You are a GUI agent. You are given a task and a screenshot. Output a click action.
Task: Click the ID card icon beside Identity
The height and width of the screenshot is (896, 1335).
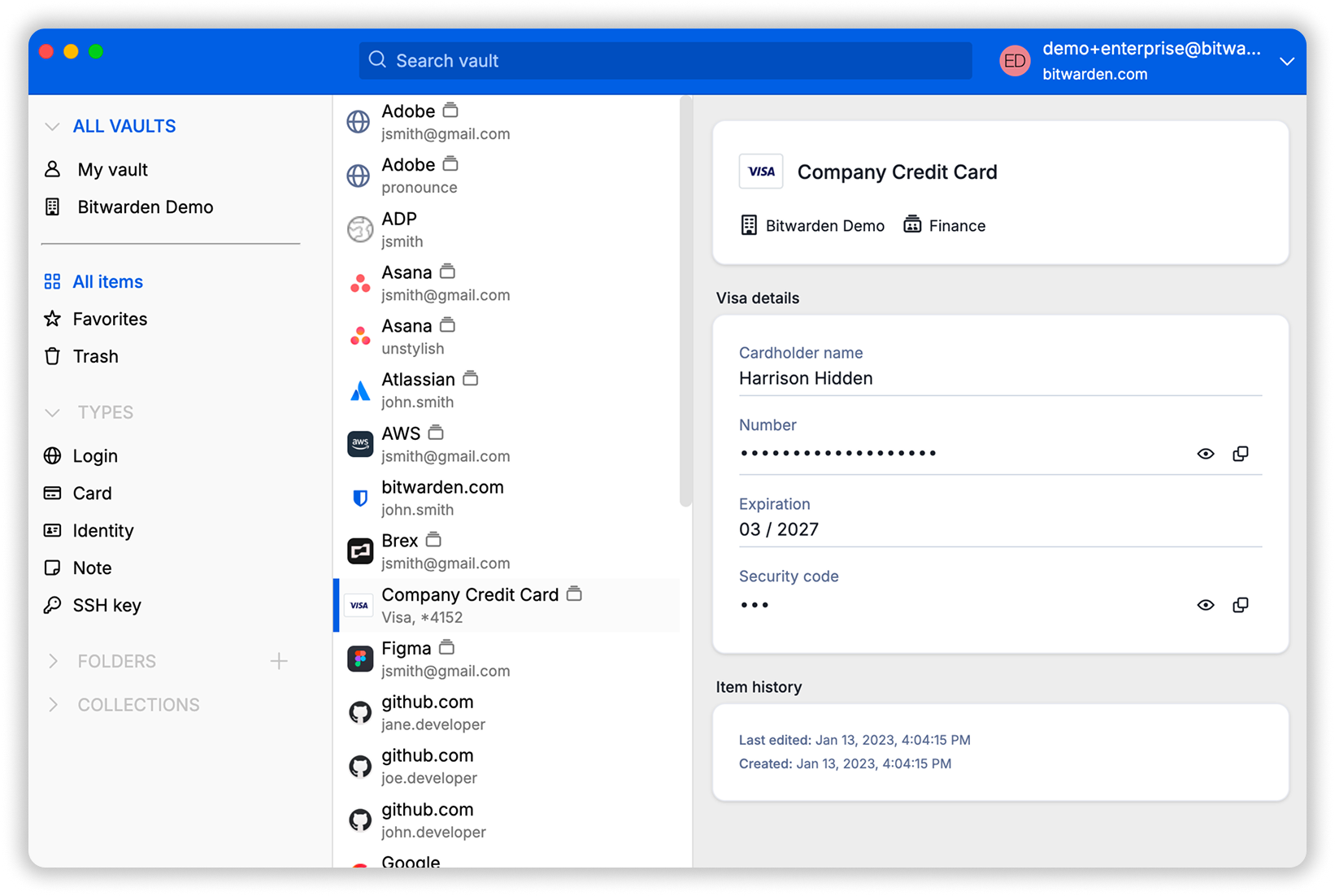[x=52, y=530]
